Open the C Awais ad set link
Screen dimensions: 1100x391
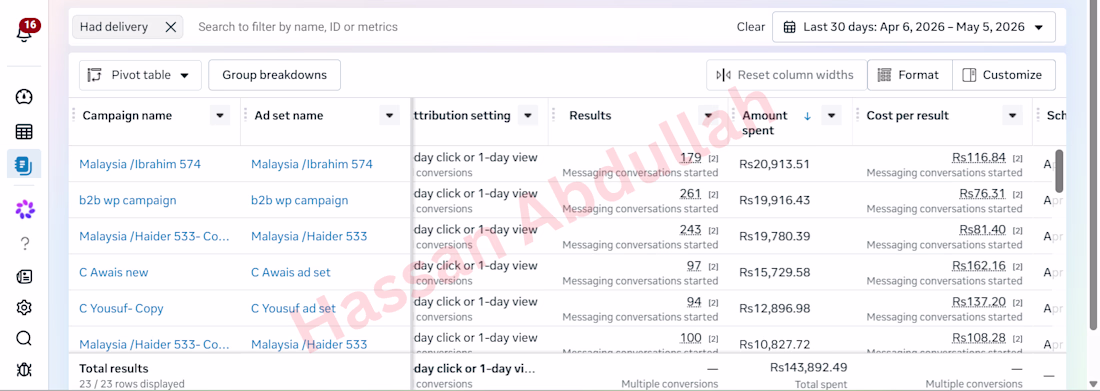pyautogui.click(x=290, y=272)
